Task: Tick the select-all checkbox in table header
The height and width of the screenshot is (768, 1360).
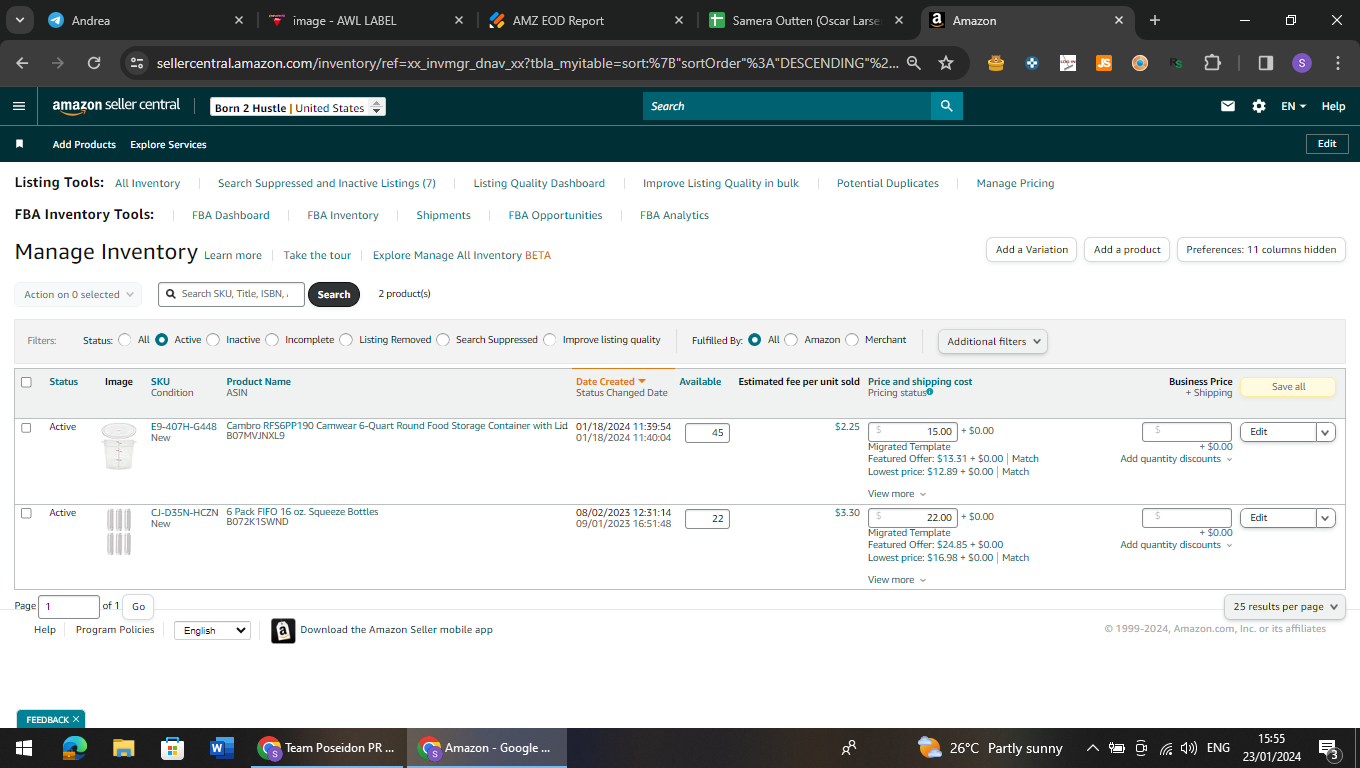Action: 27,382
